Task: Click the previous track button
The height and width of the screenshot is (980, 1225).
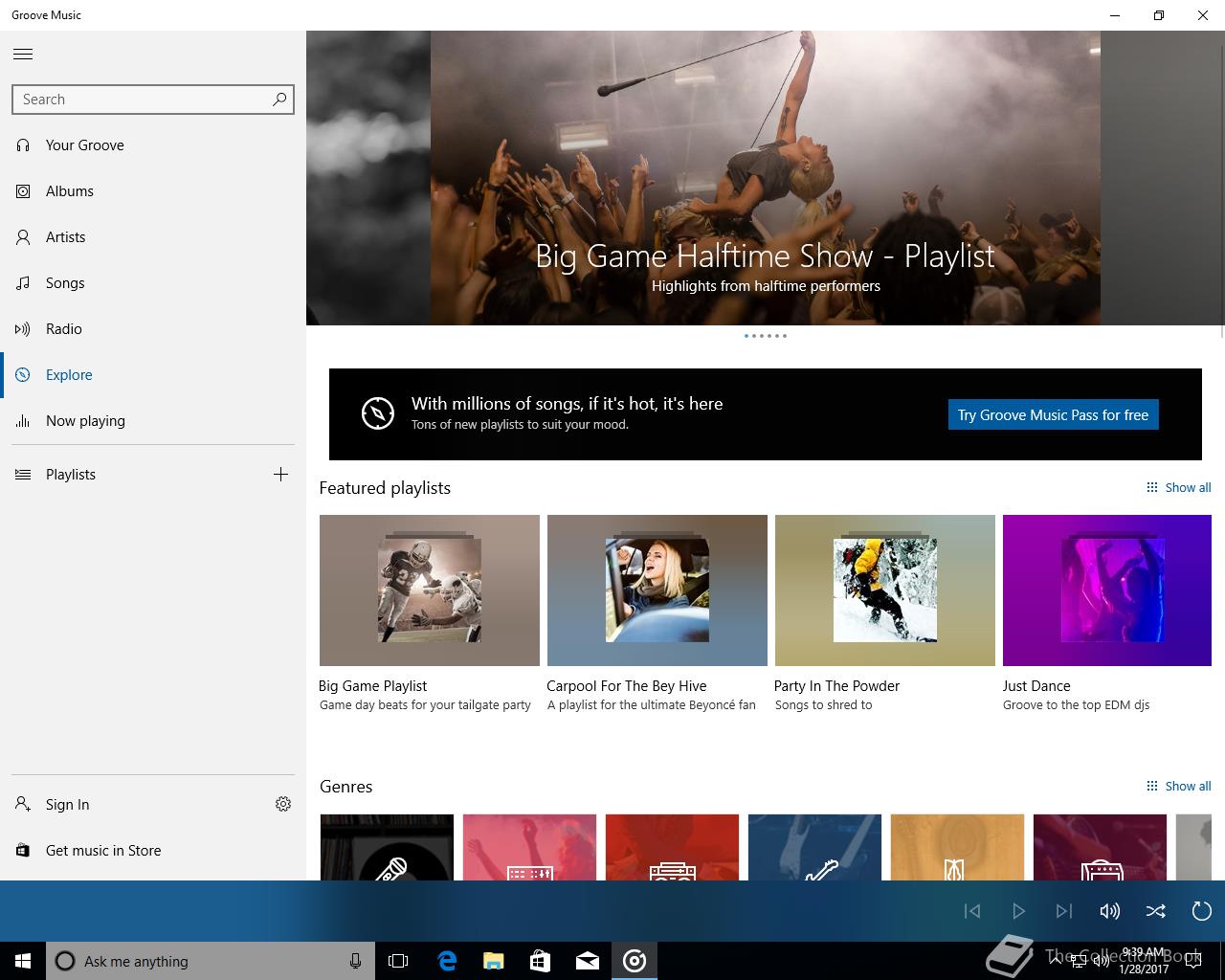Action: point(972,911)
